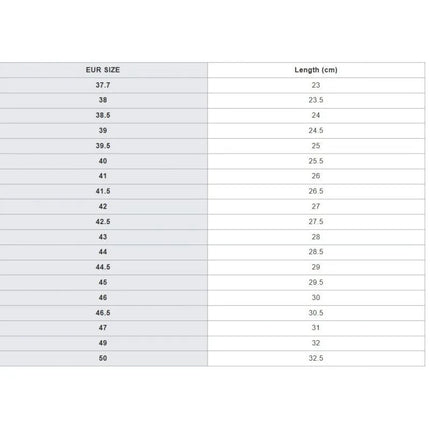Select the EUR size 46.5 cell
The height and width of the screenshot is (430, 430).
click(103, 313)
